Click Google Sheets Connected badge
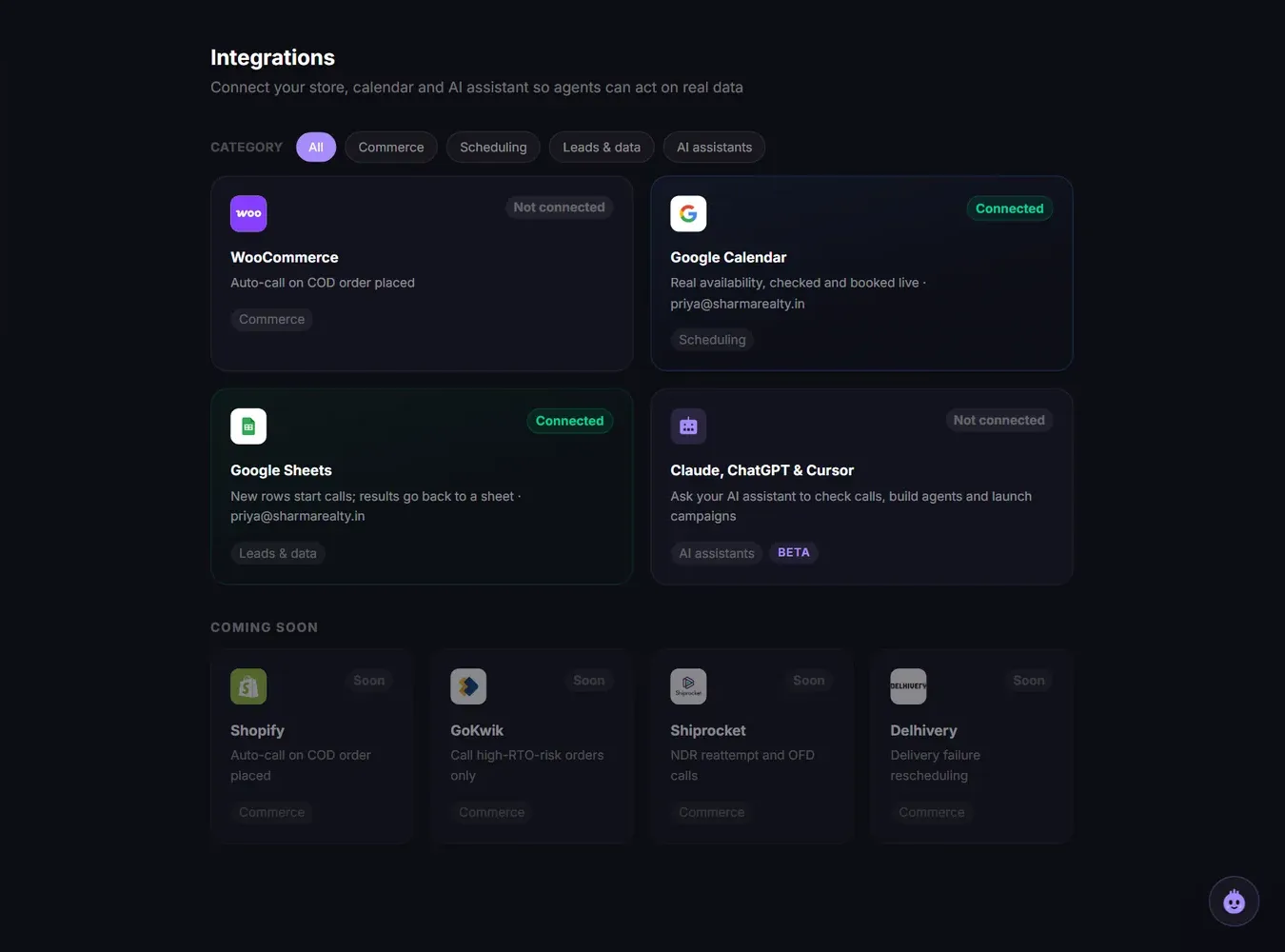Viewport: 1285px width, 952px height. point(569,421)
